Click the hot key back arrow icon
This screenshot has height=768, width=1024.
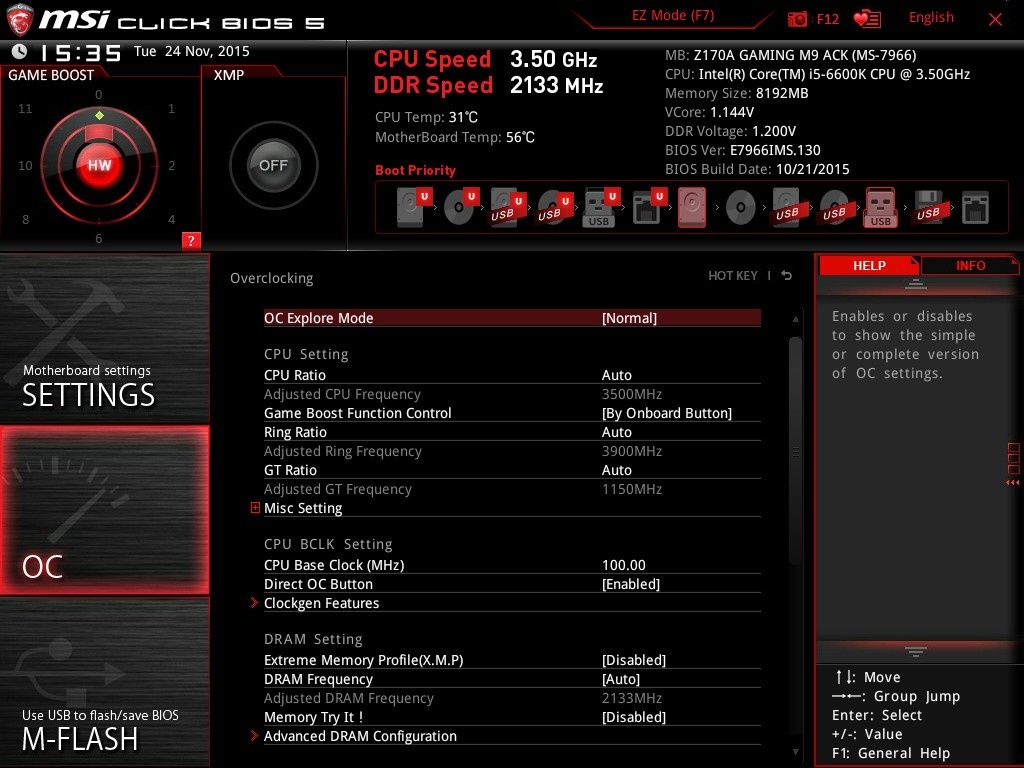coord(787,276)
